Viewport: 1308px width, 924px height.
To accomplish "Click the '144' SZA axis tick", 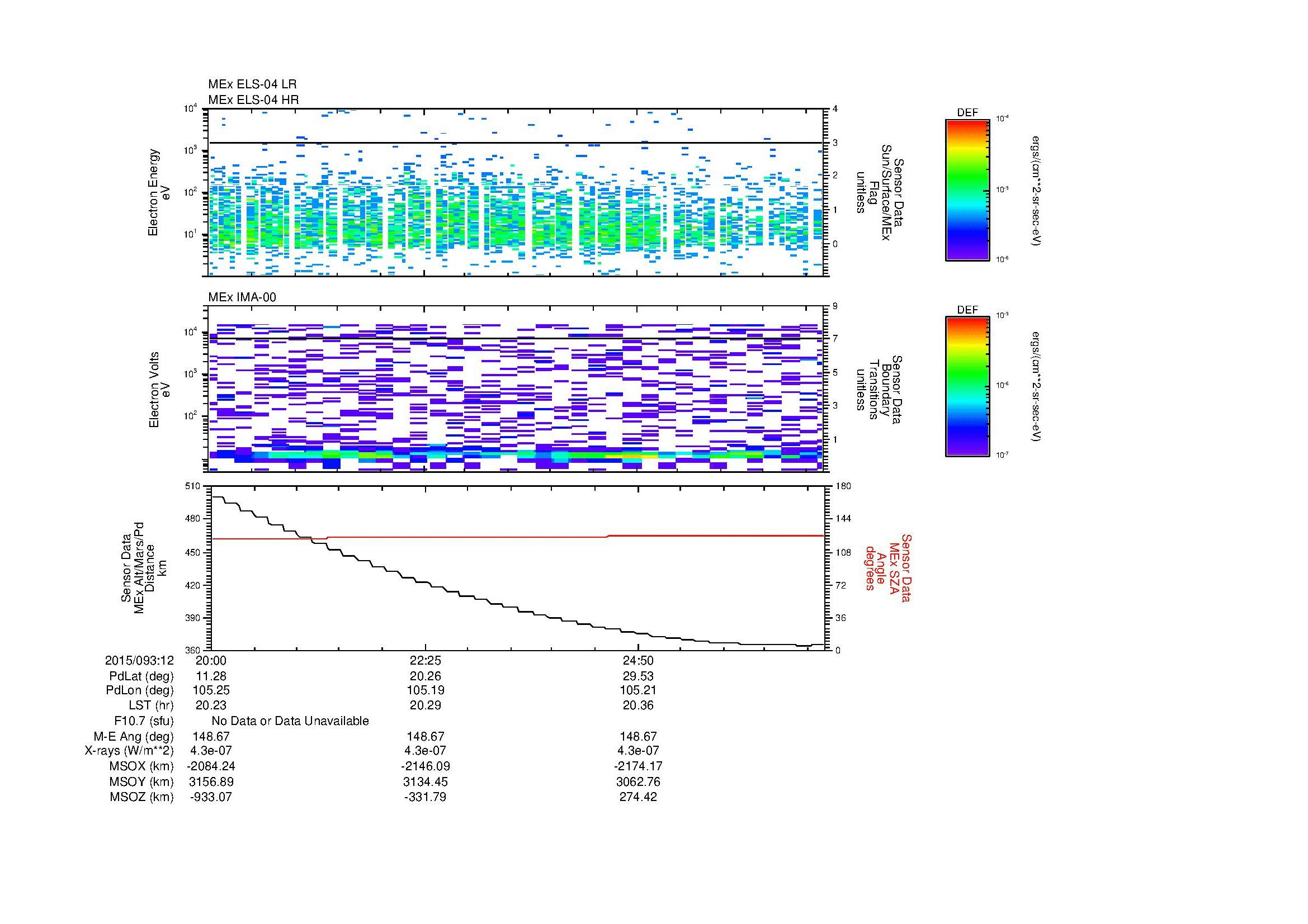I will coord(842,519).
